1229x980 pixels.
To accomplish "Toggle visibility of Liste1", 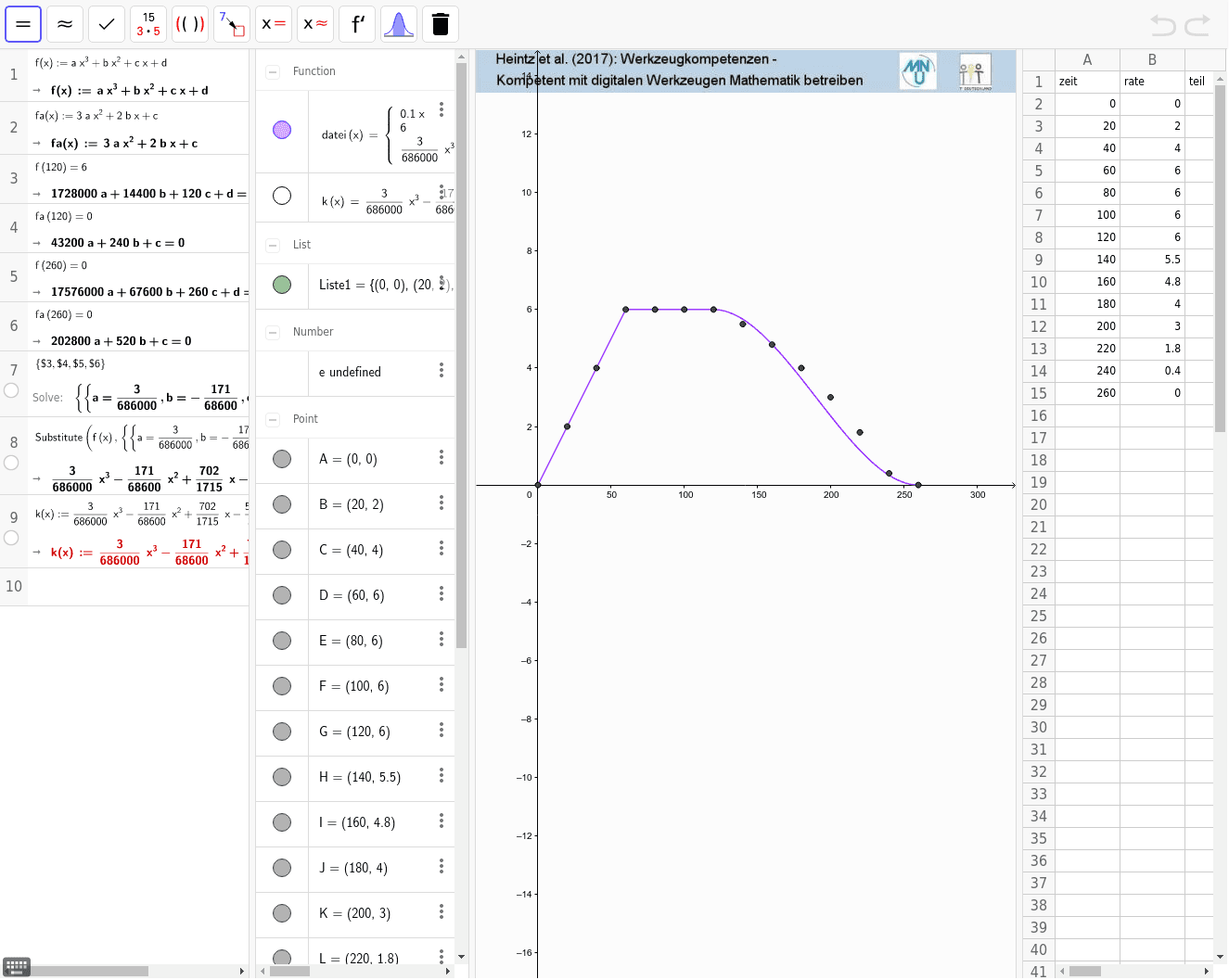I will tap(282, 285).
